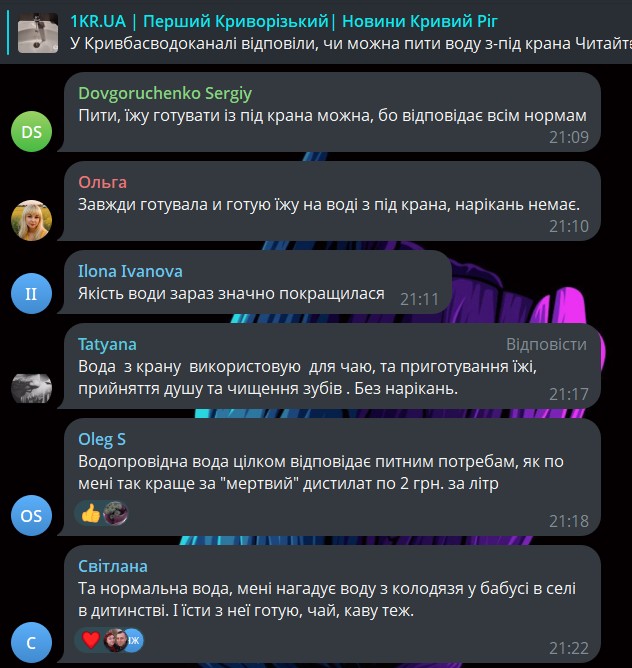Select Ilona Ivanova's message about water quality
Screen dimensions: 632x668
[x=231, y=294]
